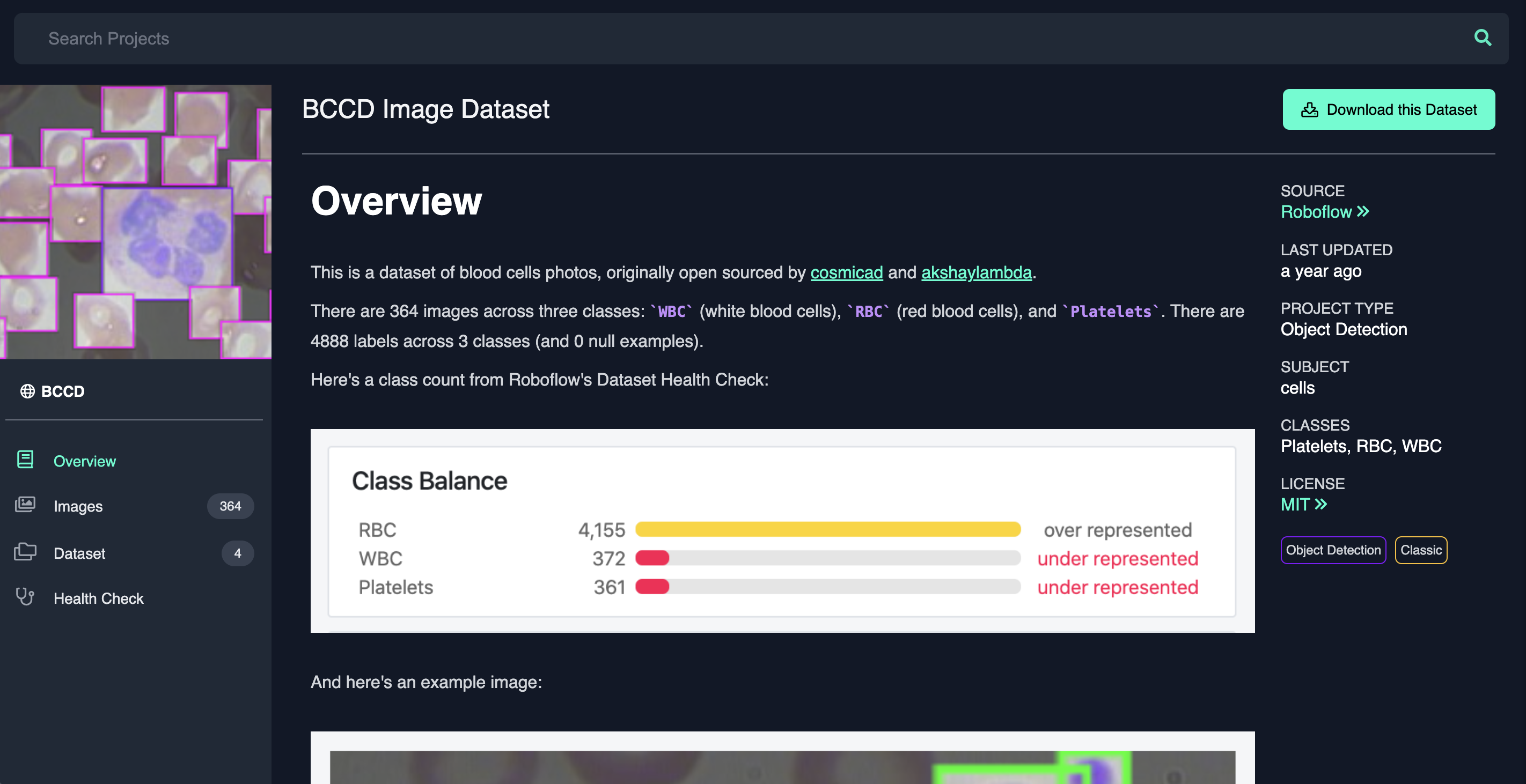Image resolution: width=1526 pixels, height=784 pixels.
Task: Open the Dataset count expander showing 4
Action: tap(237, 552)
